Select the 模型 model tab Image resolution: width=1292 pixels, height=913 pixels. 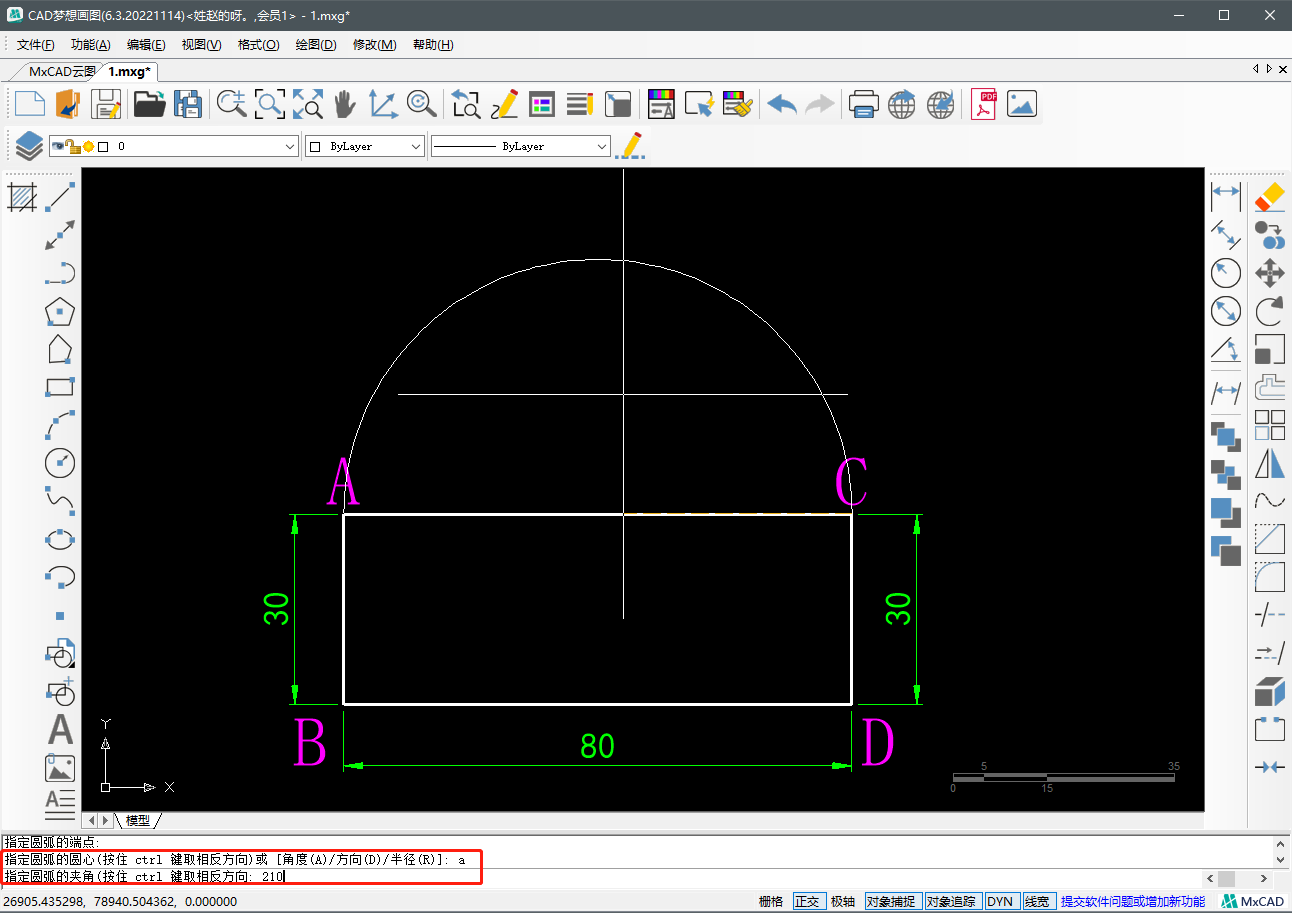click(x=137, y=820)
